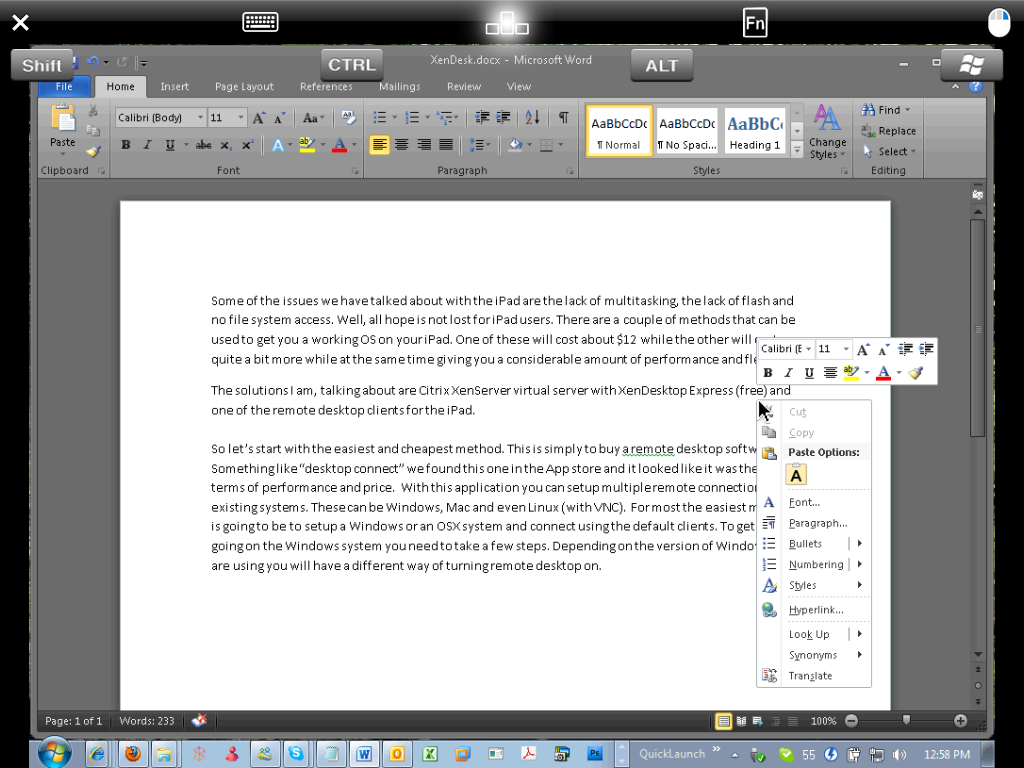Open the Line Spacing dropdown
This screenshot has width=1024, height=768.
point(480,144)
